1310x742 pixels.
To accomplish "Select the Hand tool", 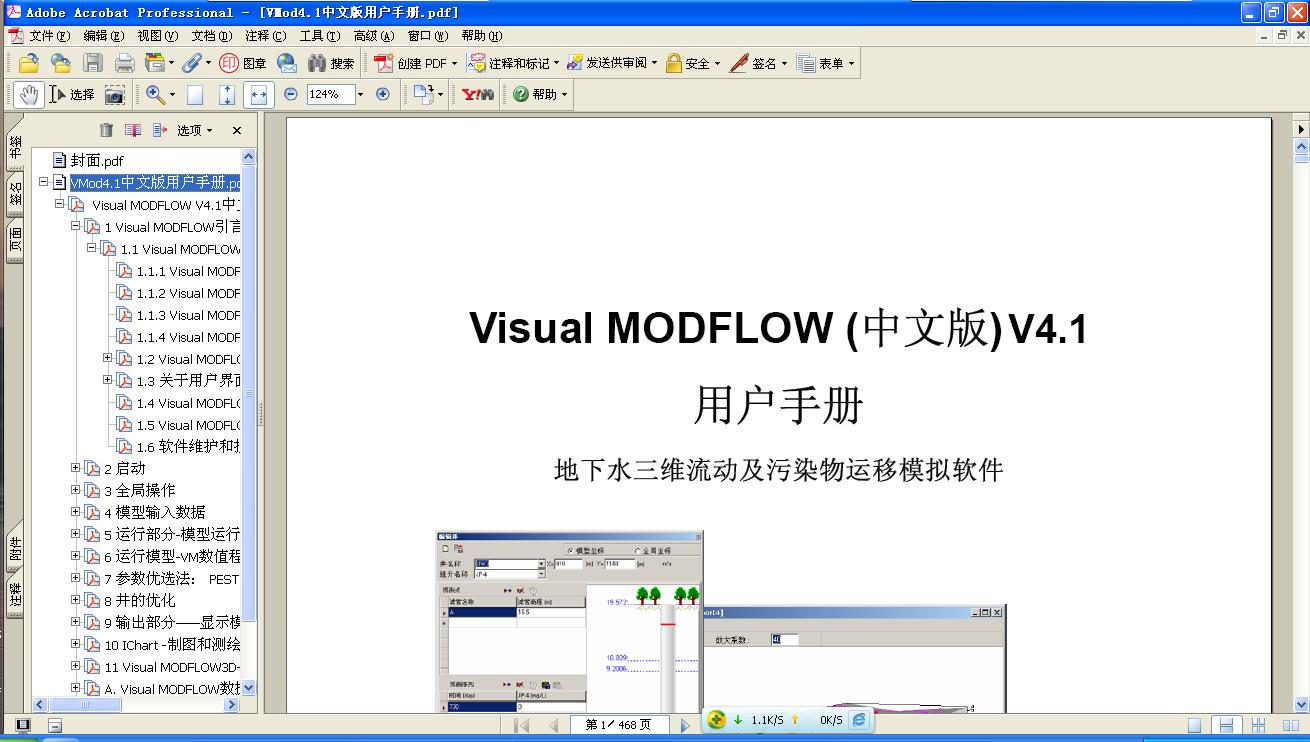I will coord(28,94).
